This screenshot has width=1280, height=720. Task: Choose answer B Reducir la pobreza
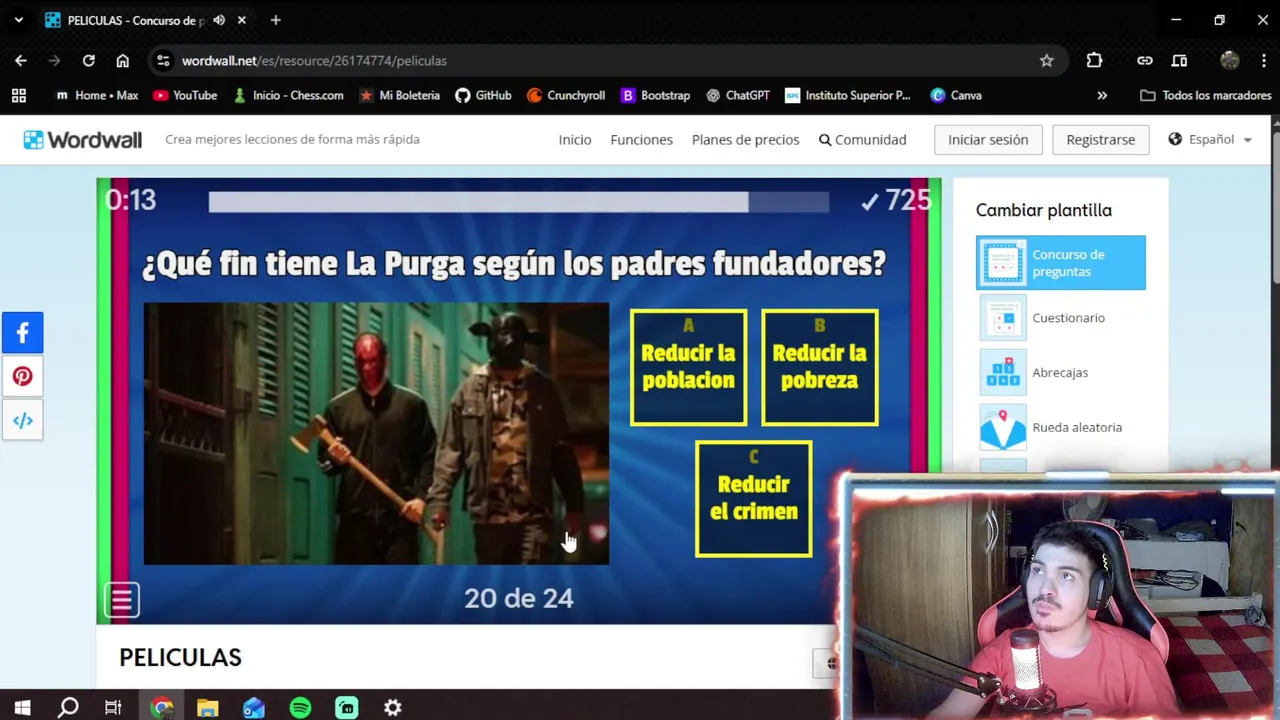coord(820,367)
